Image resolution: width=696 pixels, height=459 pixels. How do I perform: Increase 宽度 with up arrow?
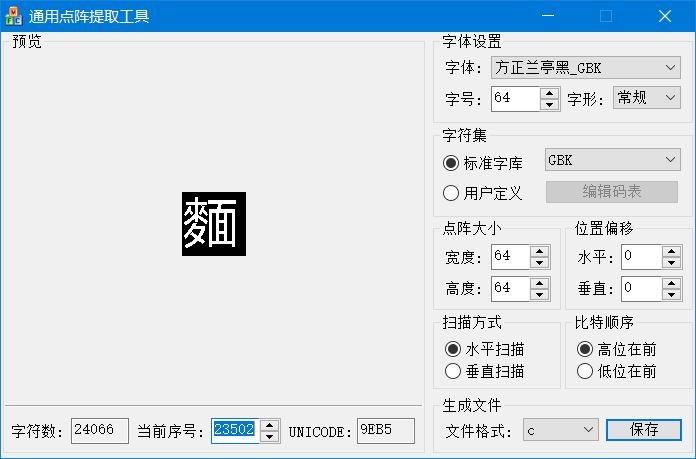[x=540, y=251]
